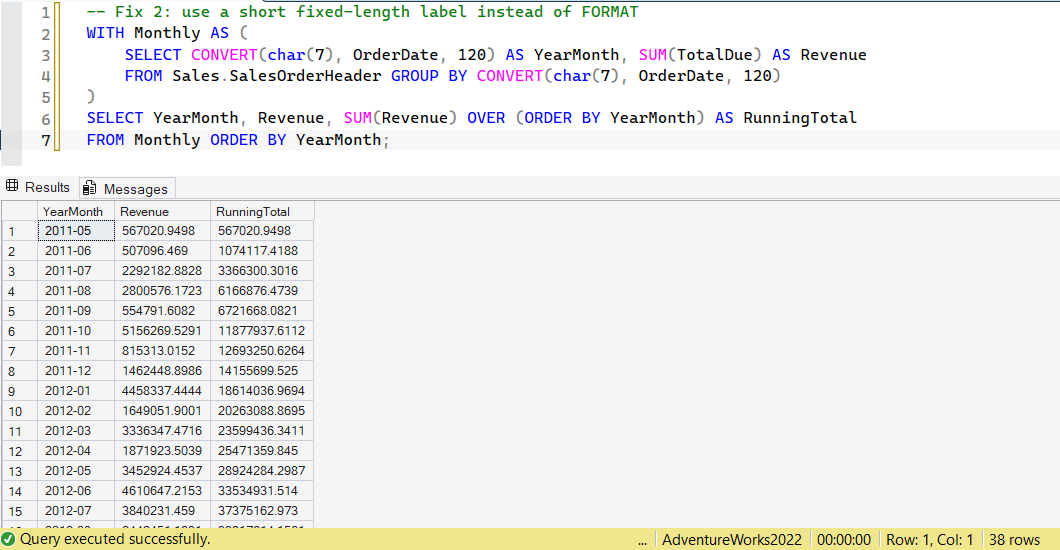Image resolution: width=1060 pixels, height=550 pixels.
Task: Click YearMonth cell 2012-06
Action: coord(76,491)
